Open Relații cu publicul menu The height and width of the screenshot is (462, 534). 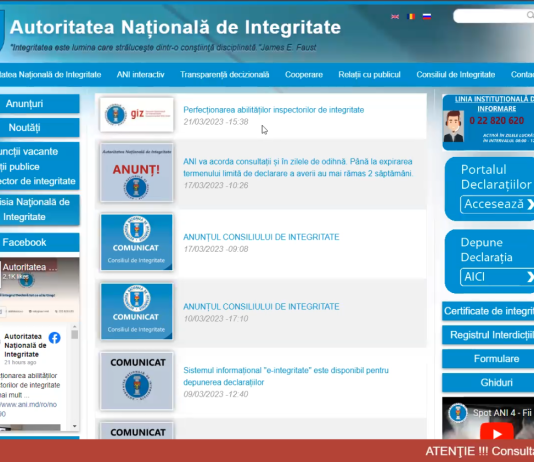(370, 75)
